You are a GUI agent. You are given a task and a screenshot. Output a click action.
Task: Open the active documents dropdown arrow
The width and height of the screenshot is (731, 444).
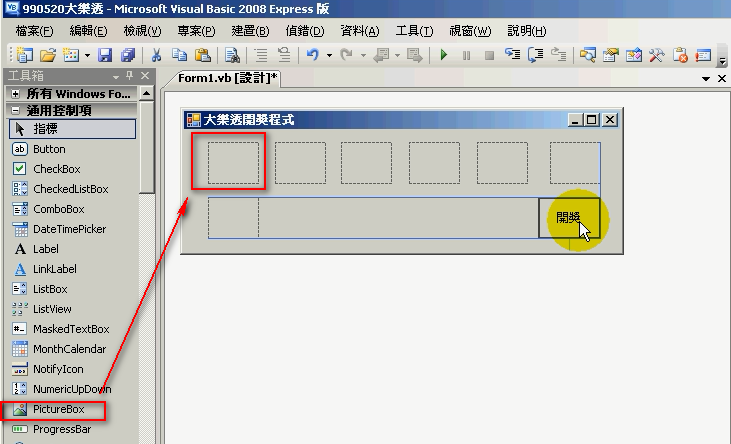click(706, 79)
